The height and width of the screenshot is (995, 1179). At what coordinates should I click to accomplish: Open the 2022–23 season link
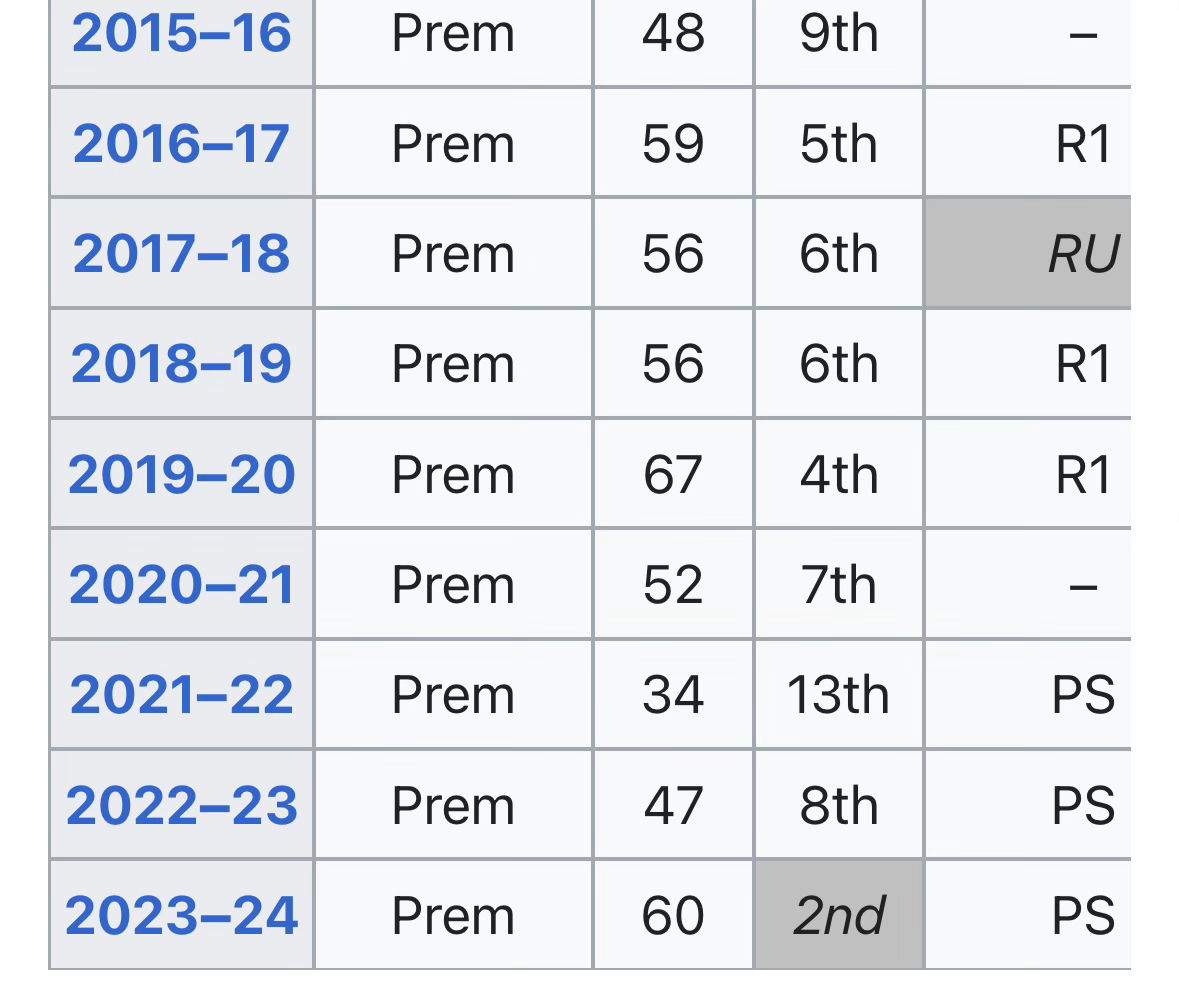[x=182, y=806]
